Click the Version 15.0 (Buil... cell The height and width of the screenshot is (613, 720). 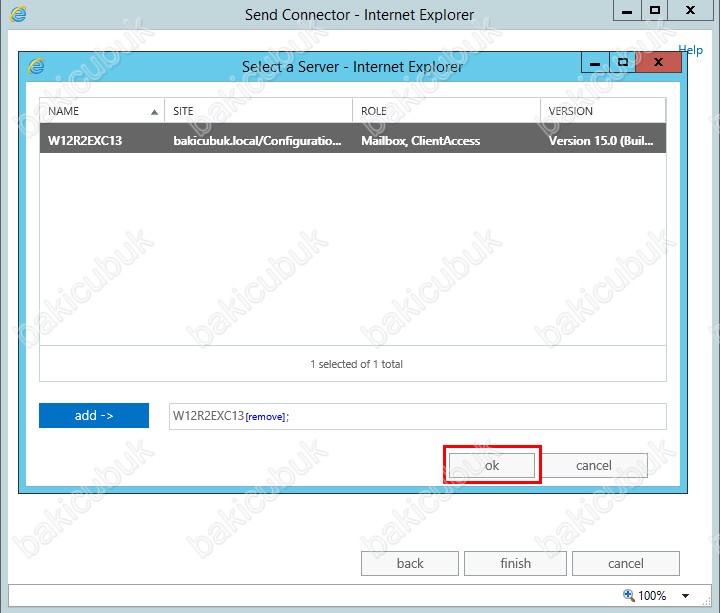(601, 141)
